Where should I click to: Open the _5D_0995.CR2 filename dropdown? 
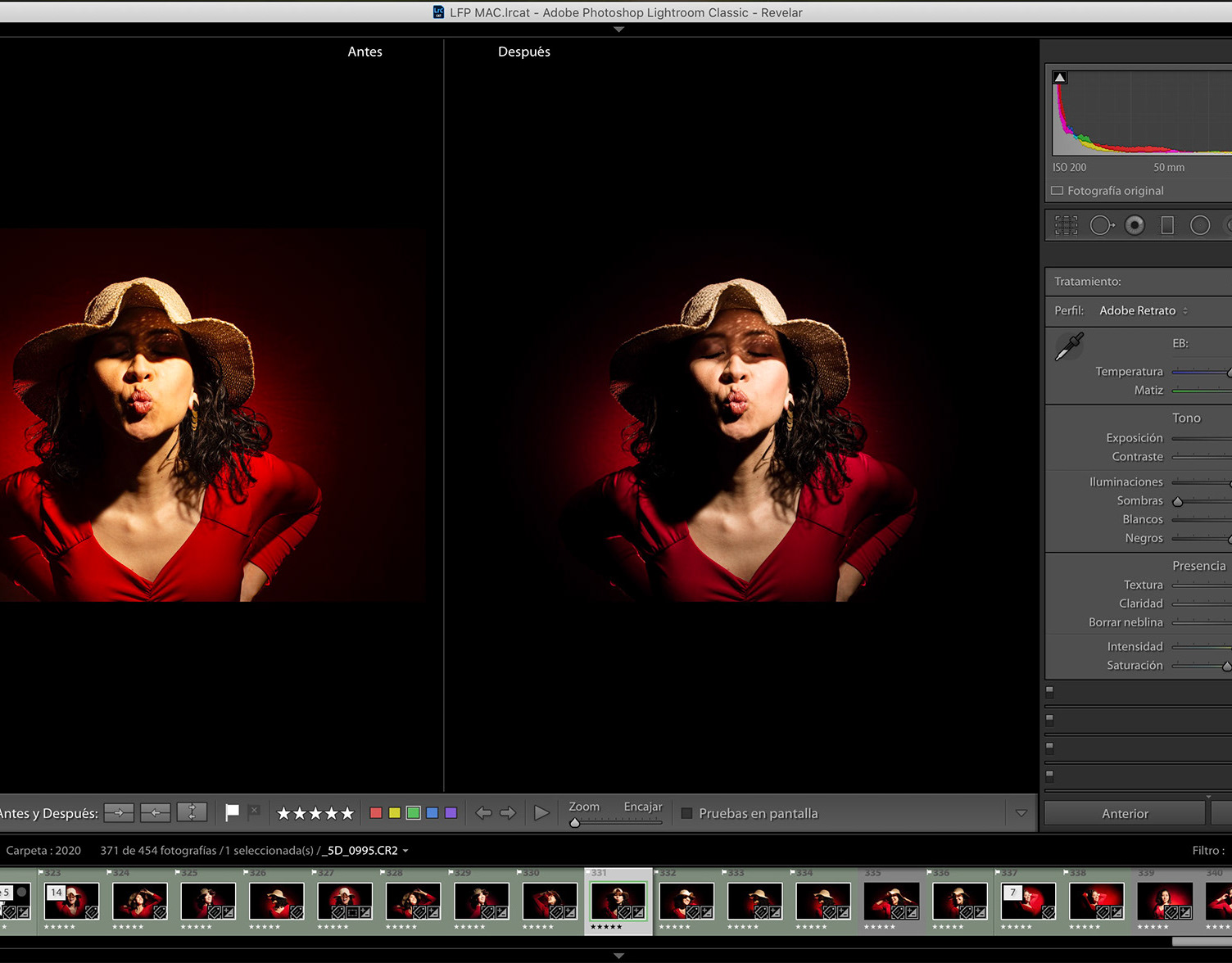[365, 851]
